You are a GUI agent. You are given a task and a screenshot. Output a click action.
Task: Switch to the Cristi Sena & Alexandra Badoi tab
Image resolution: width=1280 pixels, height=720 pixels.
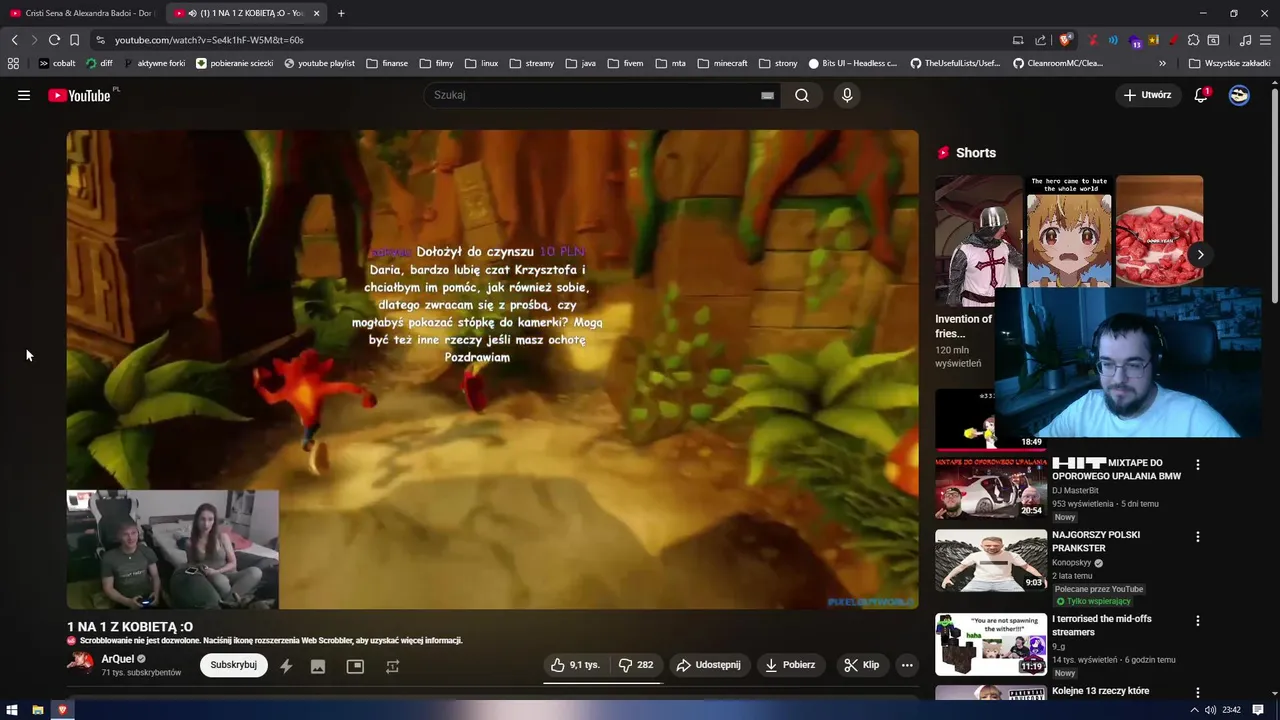coord(82,13)
